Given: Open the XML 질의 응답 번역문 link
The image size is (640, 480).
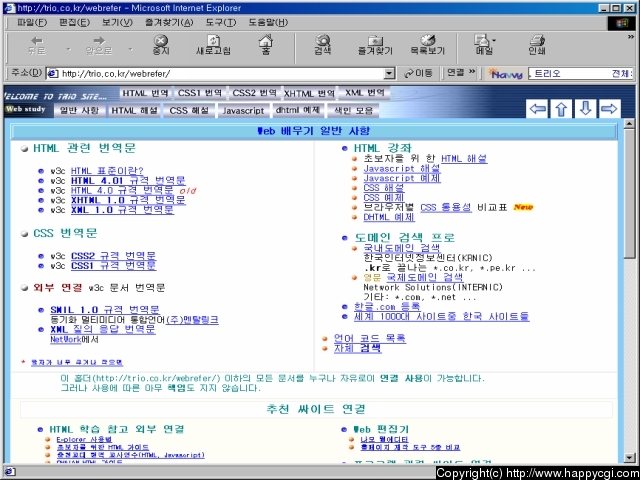Looking at the screenshot, I should [x=103, y=329].
